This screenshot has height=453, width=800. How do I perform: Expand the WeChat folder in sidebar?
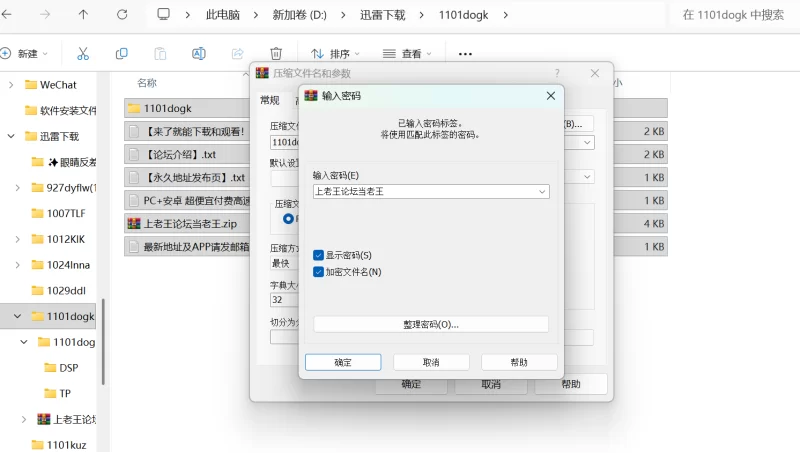12,85
